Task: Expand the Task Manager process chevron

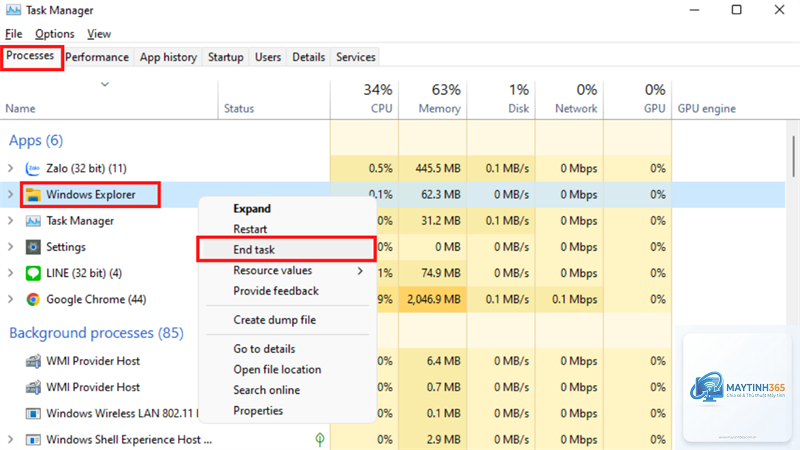Action: point(10,221)
